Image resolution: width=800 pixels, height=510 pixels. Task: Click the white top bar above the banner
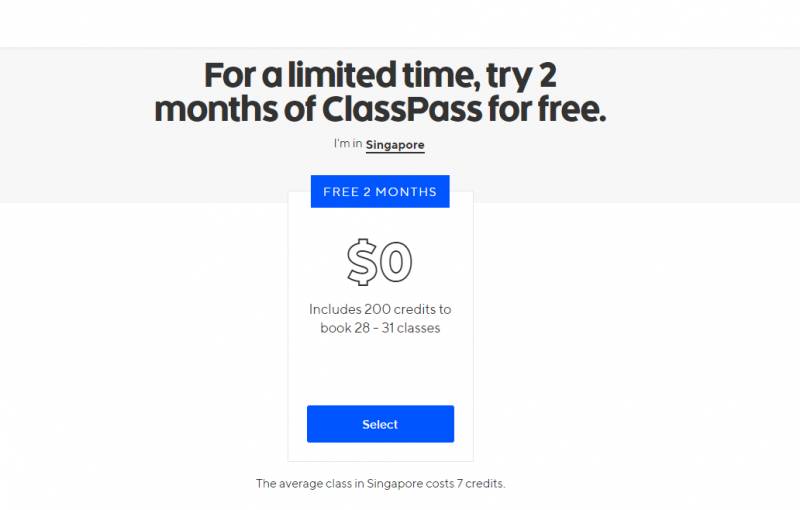(x=400, y=22)
